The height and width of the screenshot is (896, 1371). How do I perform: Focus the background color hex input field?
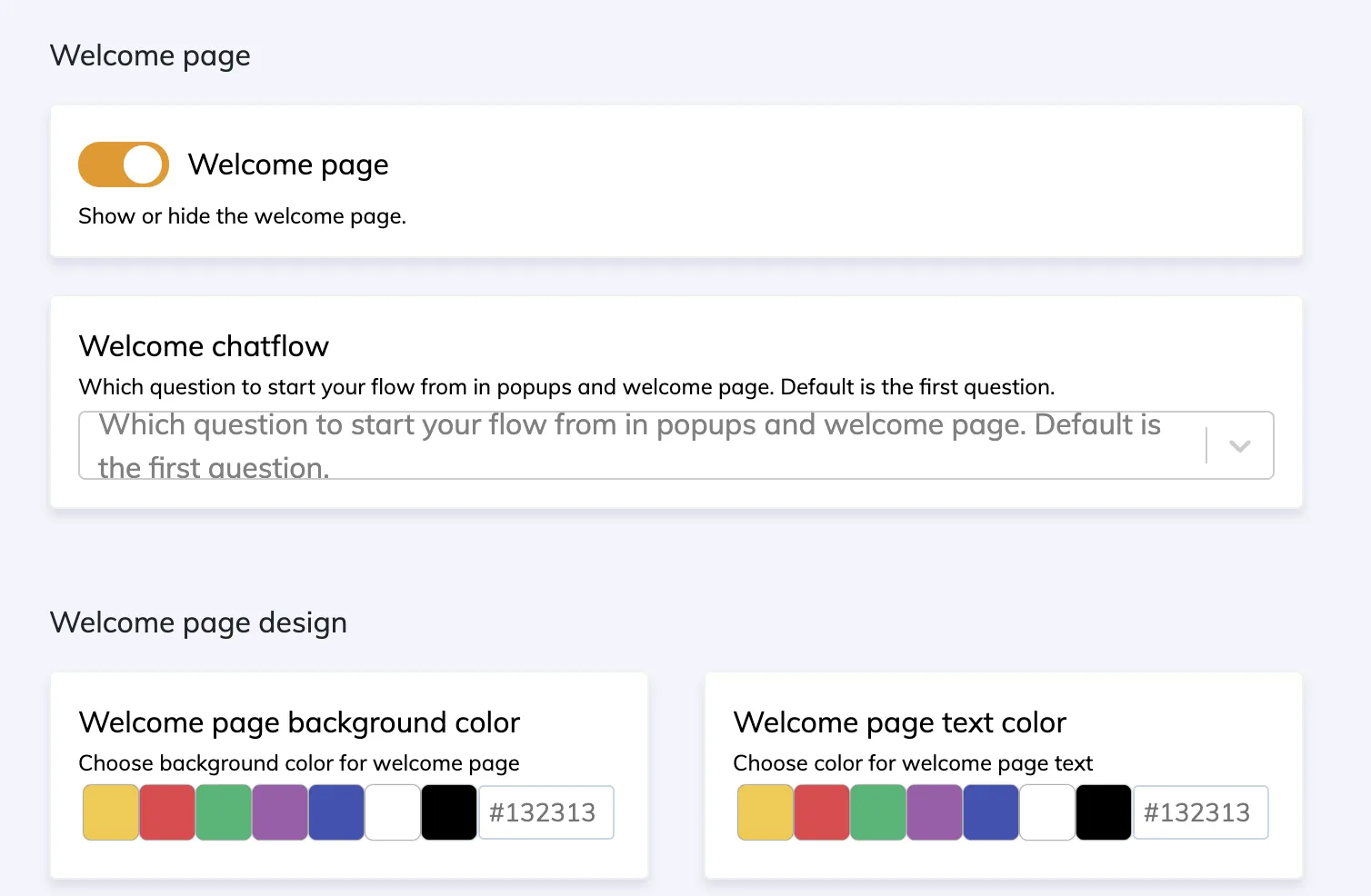[x=546, y=812]
